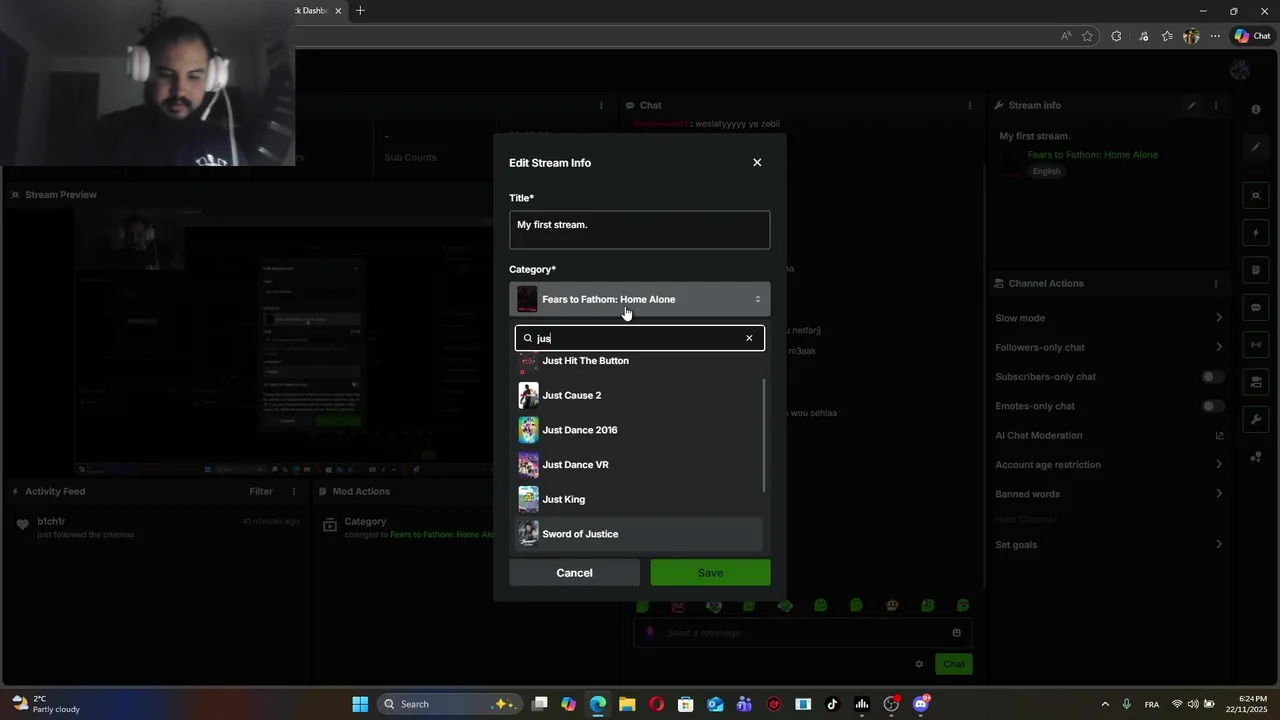Open Activity Feed Filter
This screenshot has width=1280, height=720.
[x=261, y=491]
